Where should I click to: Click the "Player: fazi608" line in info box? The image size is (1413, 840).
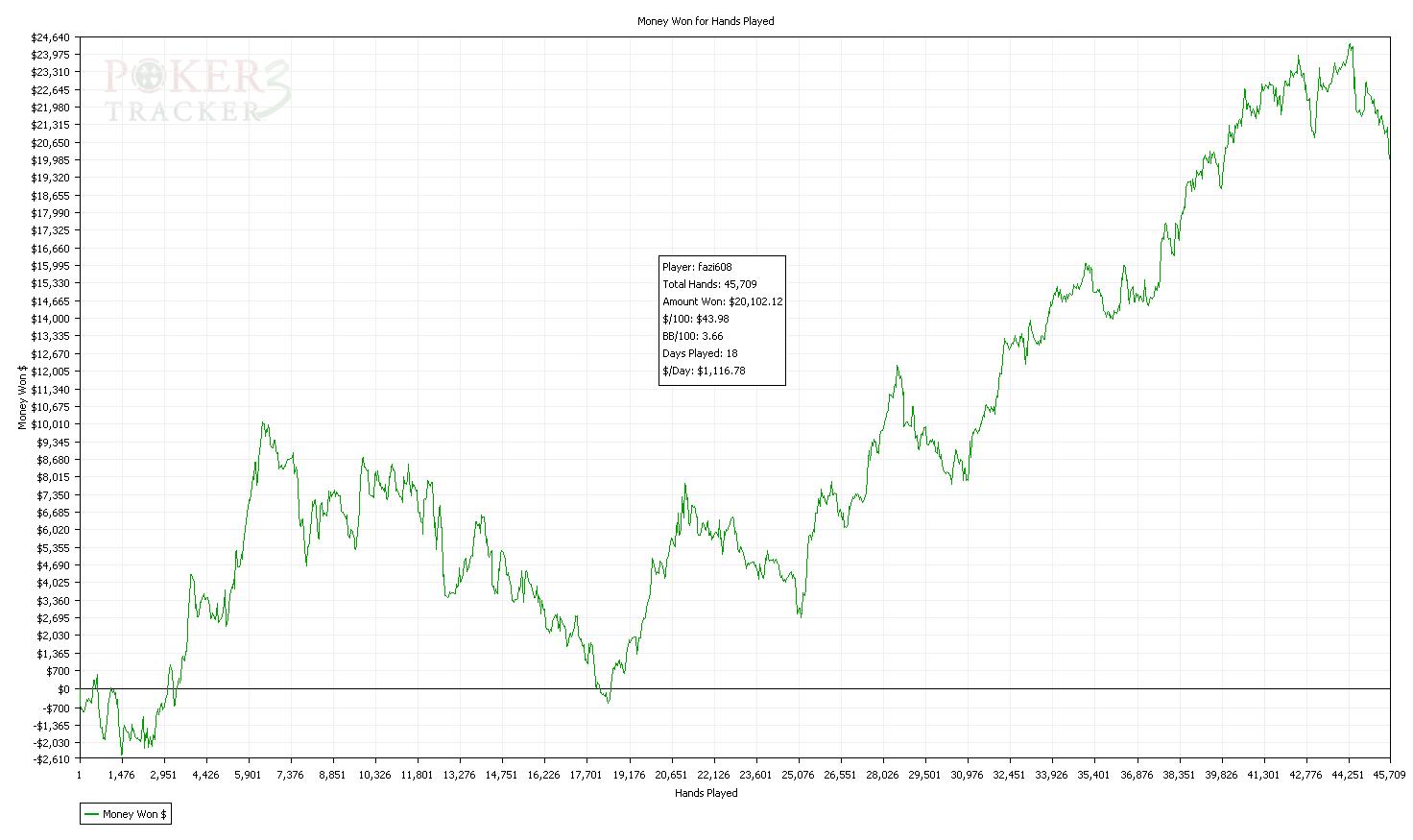[697, 267]
